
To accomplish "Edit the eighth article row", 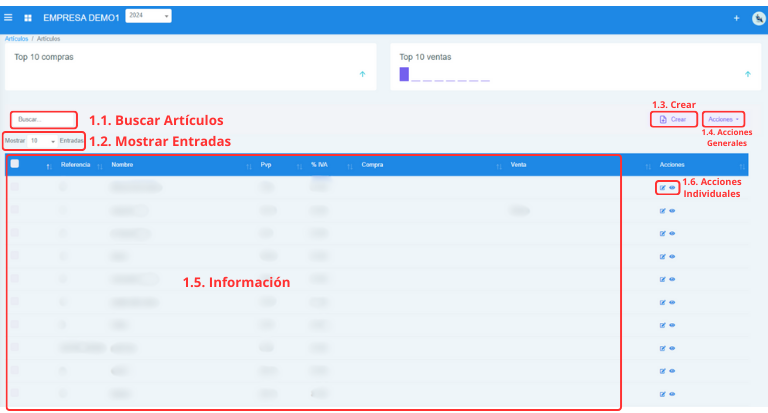I will (x=663, y=348).
